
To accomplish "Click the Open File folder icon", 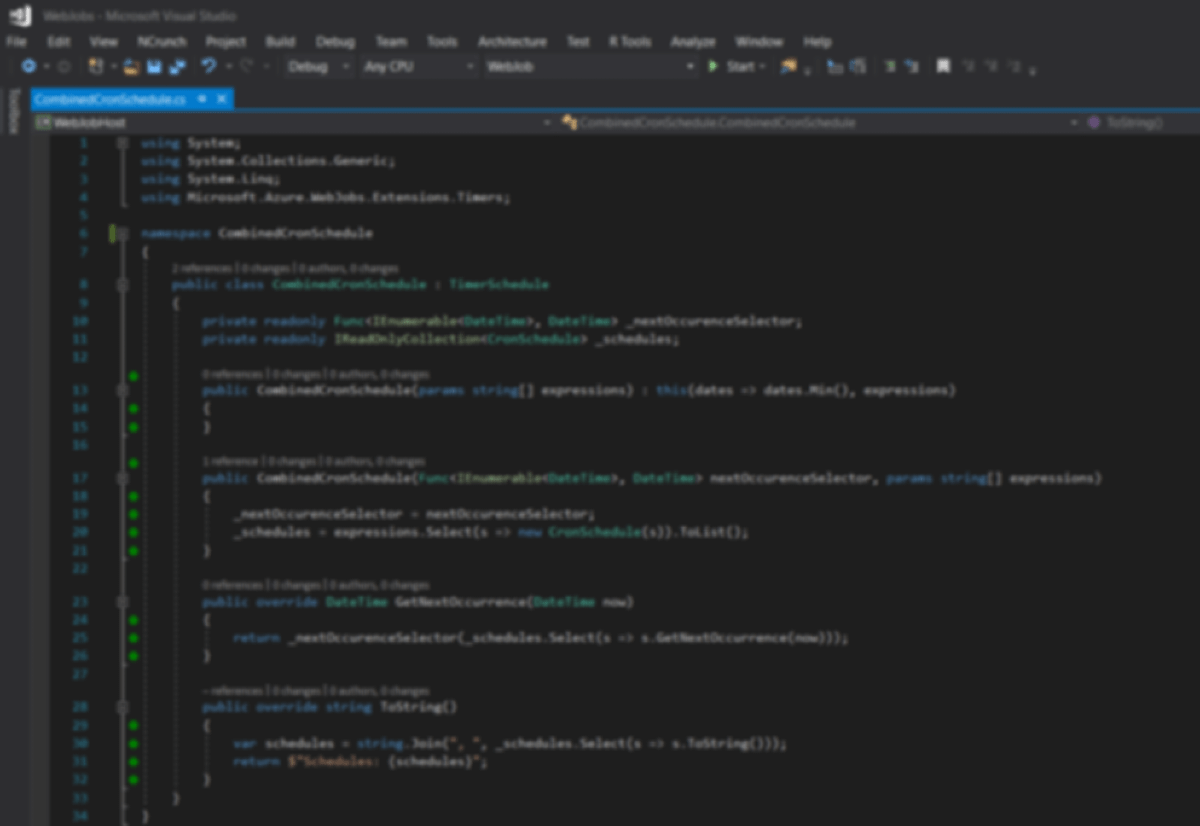I will [131, 67].
